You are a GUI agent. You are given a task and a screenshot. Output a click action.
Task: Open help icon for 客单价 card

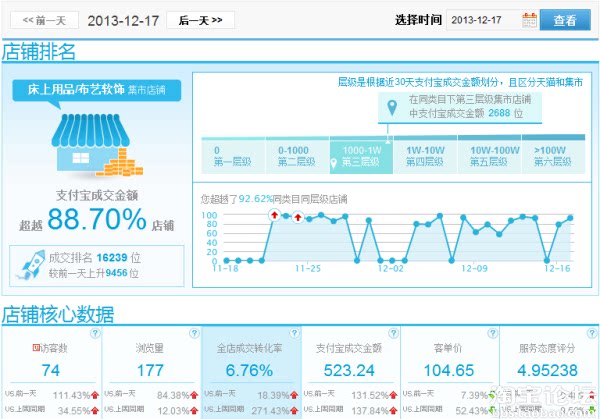493,333
